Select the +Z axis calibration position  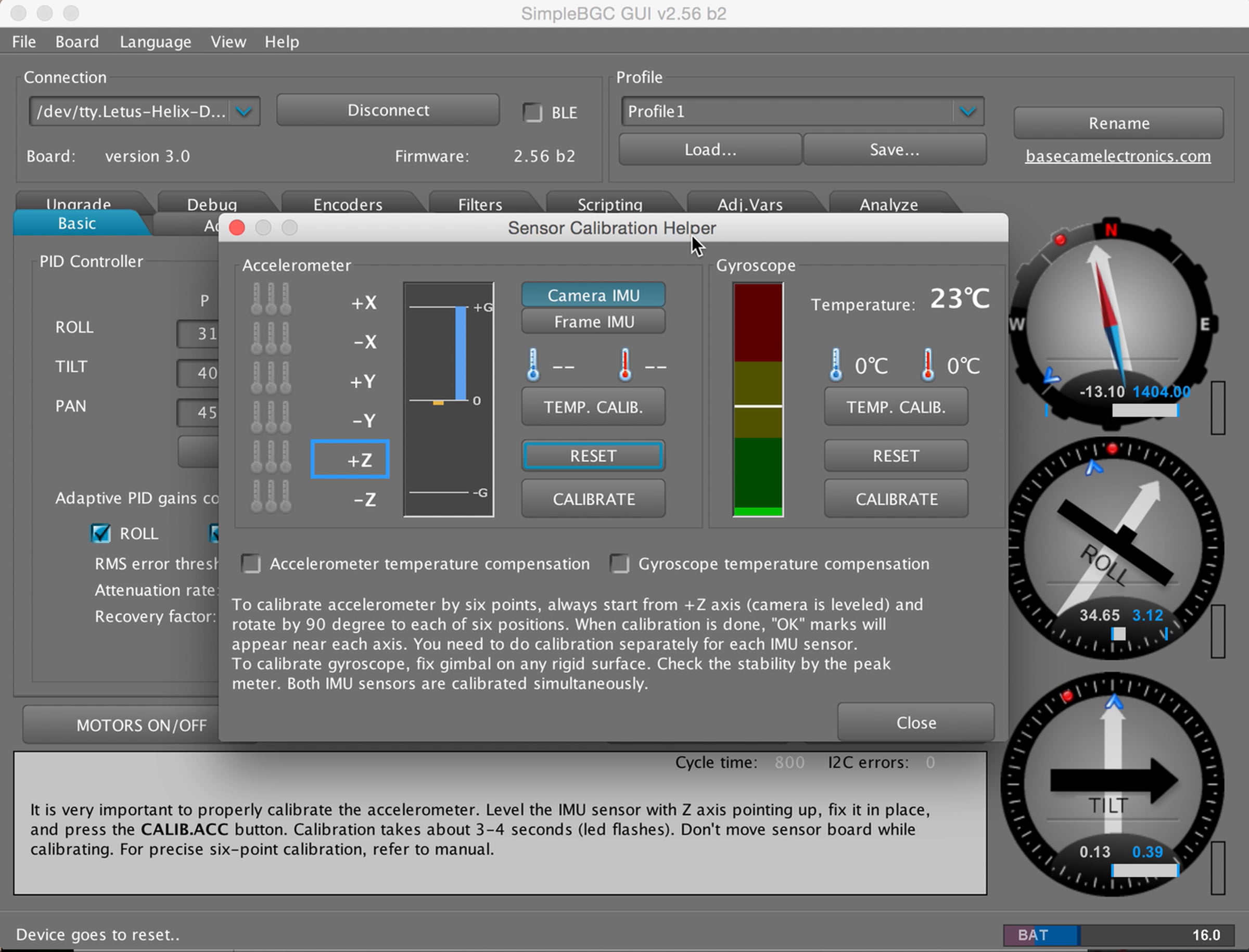click(x=350, y=459)
